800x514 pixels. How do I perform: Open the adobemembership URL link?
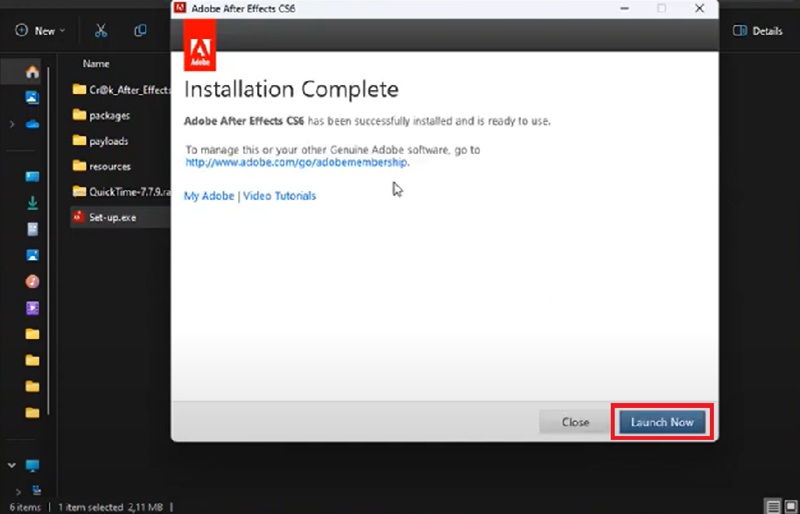click(x=296, y=162)
